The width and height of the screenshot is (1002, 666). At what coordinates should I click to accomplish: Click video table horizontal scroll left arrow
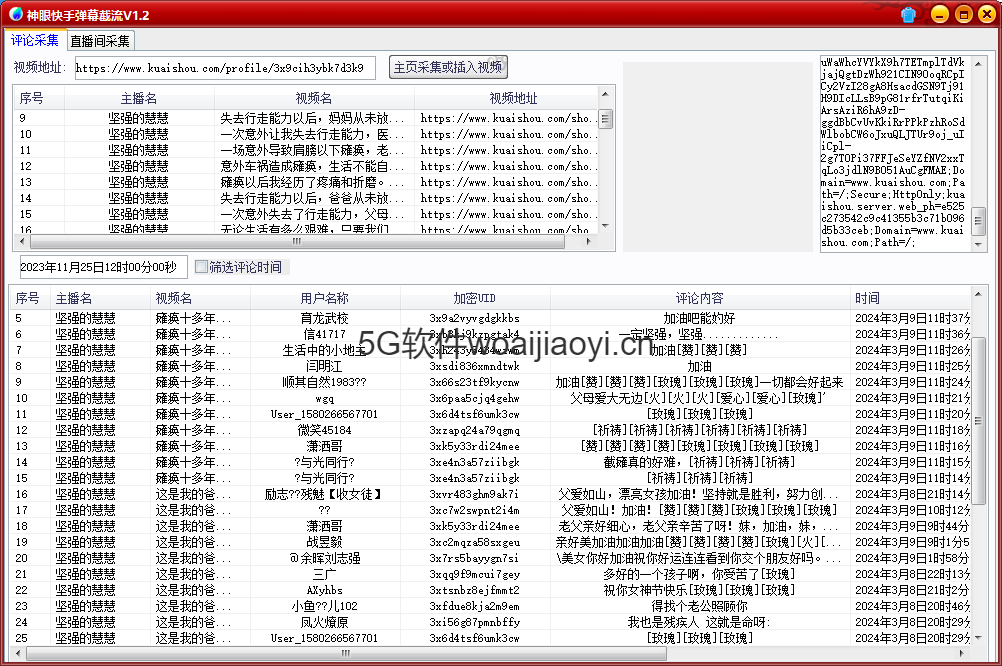[22, 242]
